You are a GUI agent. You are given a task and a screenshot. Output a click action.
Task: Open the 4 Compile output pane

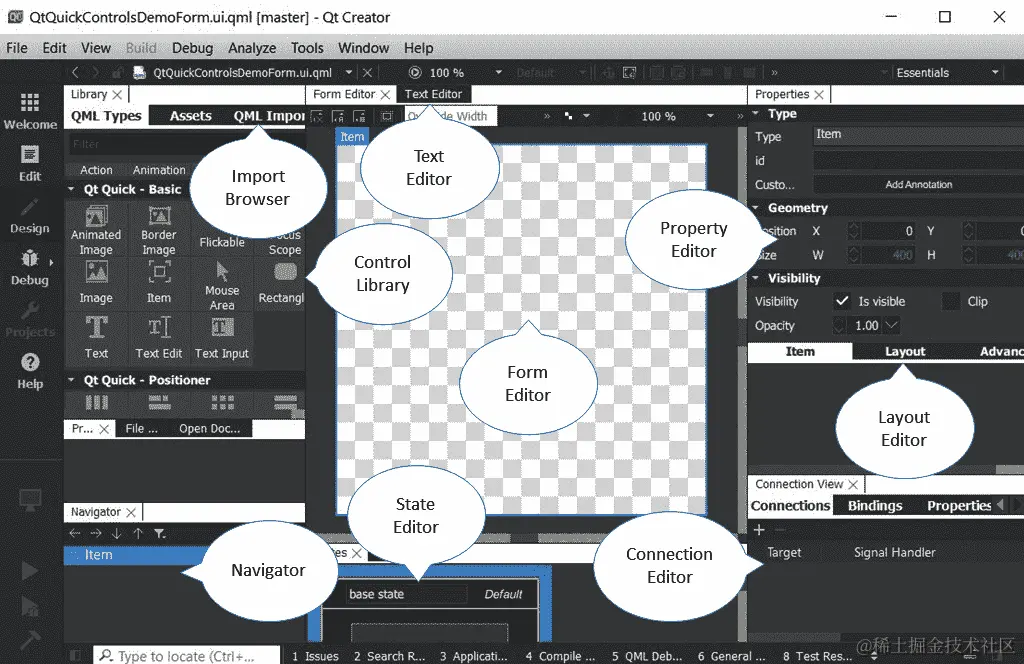(560, 656)
